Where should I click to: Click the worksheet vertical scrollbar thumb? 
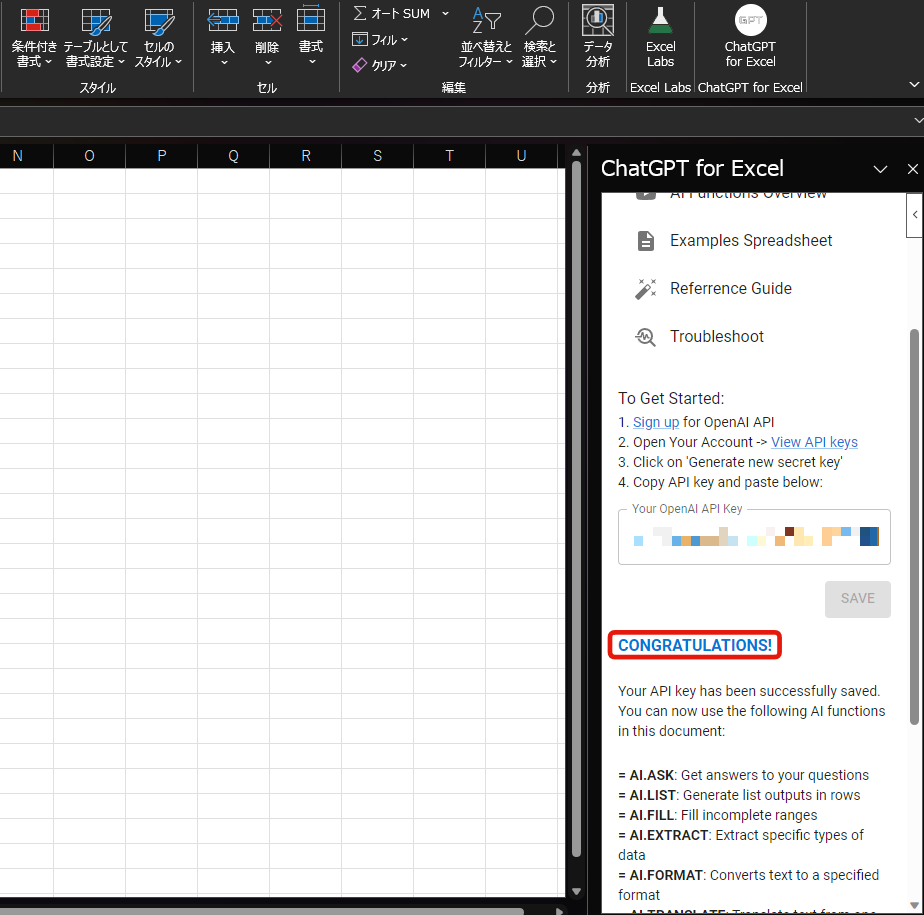(x=576, y=510)
